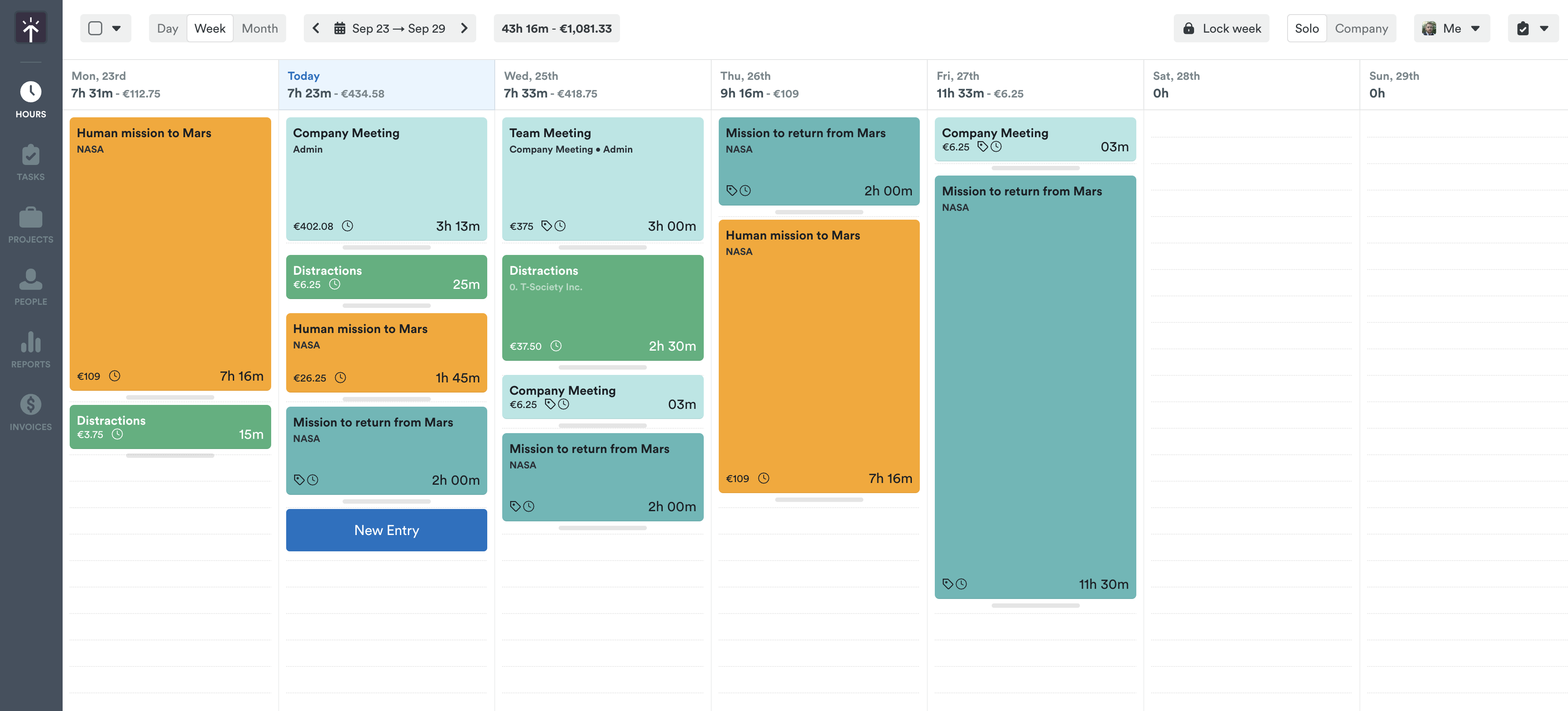Open the dropdown next to the select-all checkbox
The image size is (1568, 711).
pyautogui.click(x=118, y=28)
